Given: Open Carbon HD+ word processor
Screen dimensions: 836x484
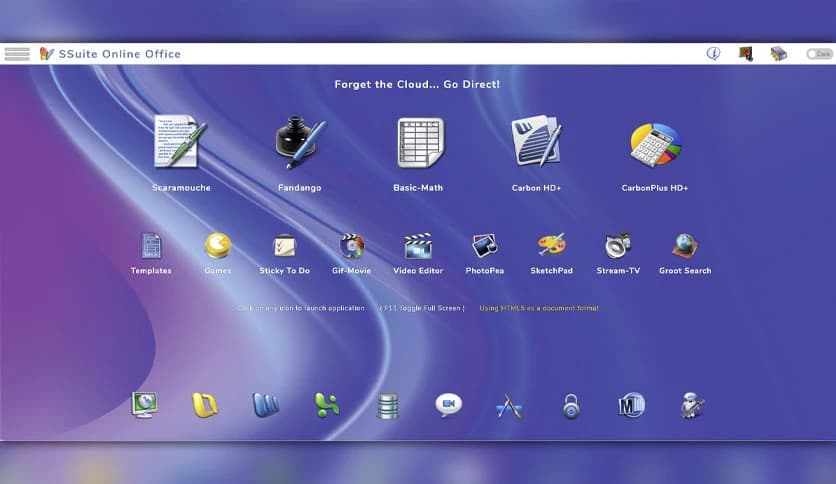Looking at the screenshot, I should (536, 140).
